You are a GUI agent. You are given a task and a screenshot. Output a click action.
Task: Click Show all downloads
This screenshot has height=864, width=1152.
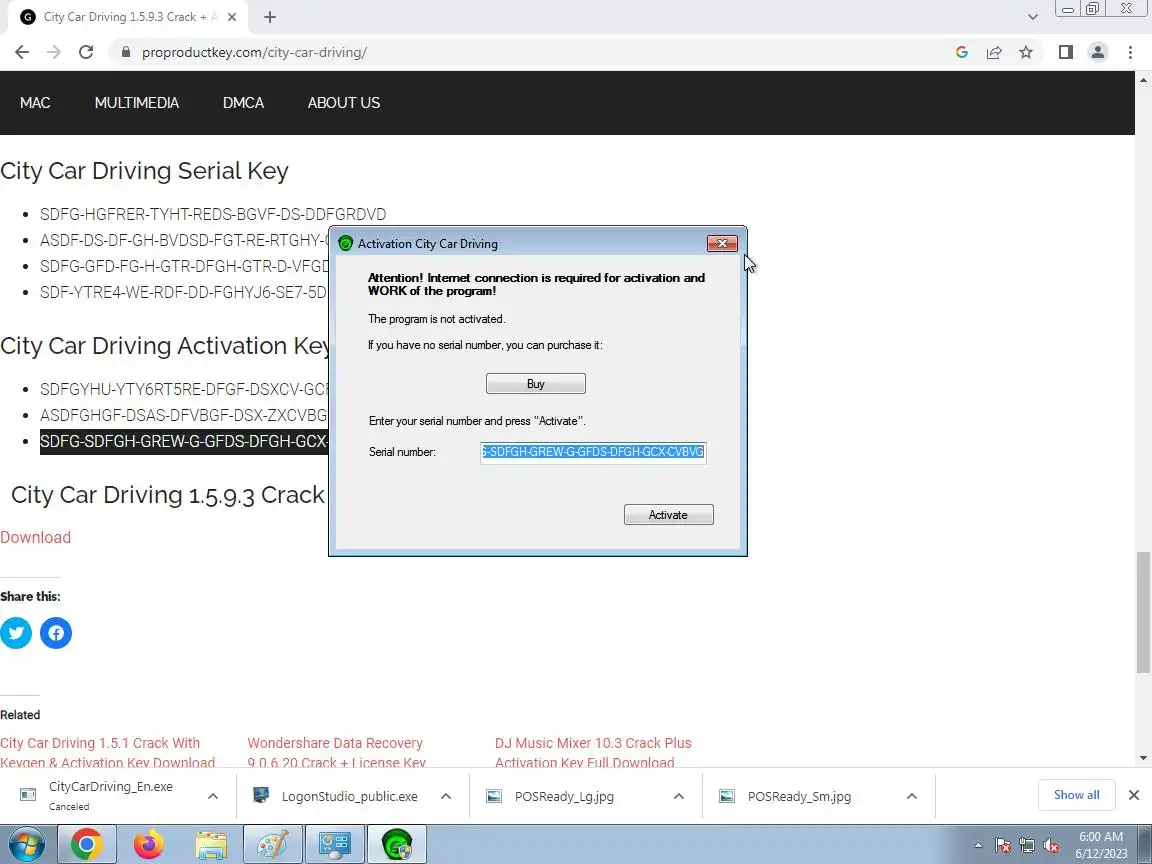click(1076, 795)
